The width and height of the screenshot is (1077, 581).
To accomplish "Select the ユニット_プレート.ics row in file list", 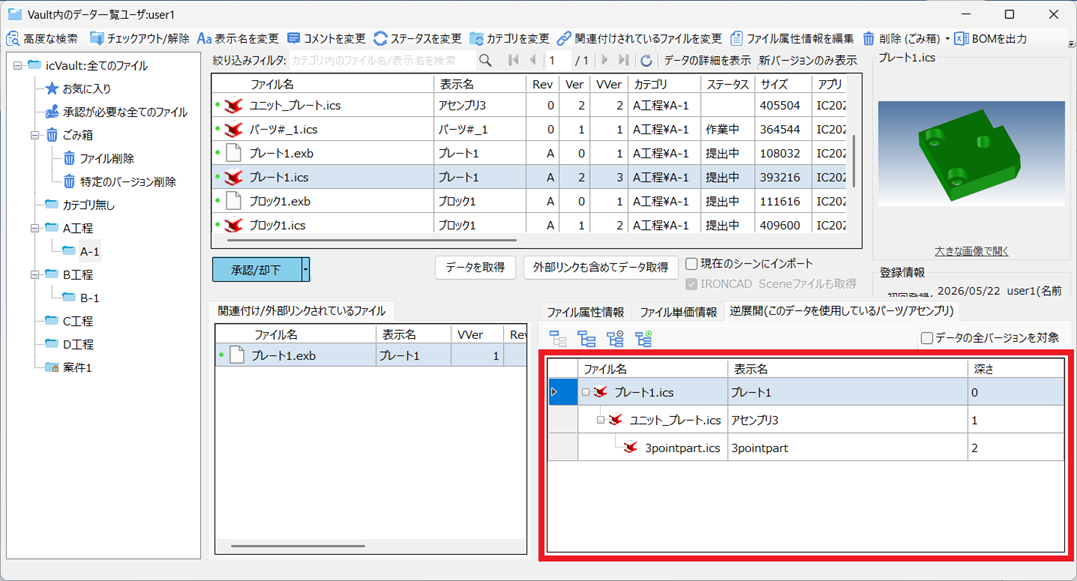I will (529, 105).
